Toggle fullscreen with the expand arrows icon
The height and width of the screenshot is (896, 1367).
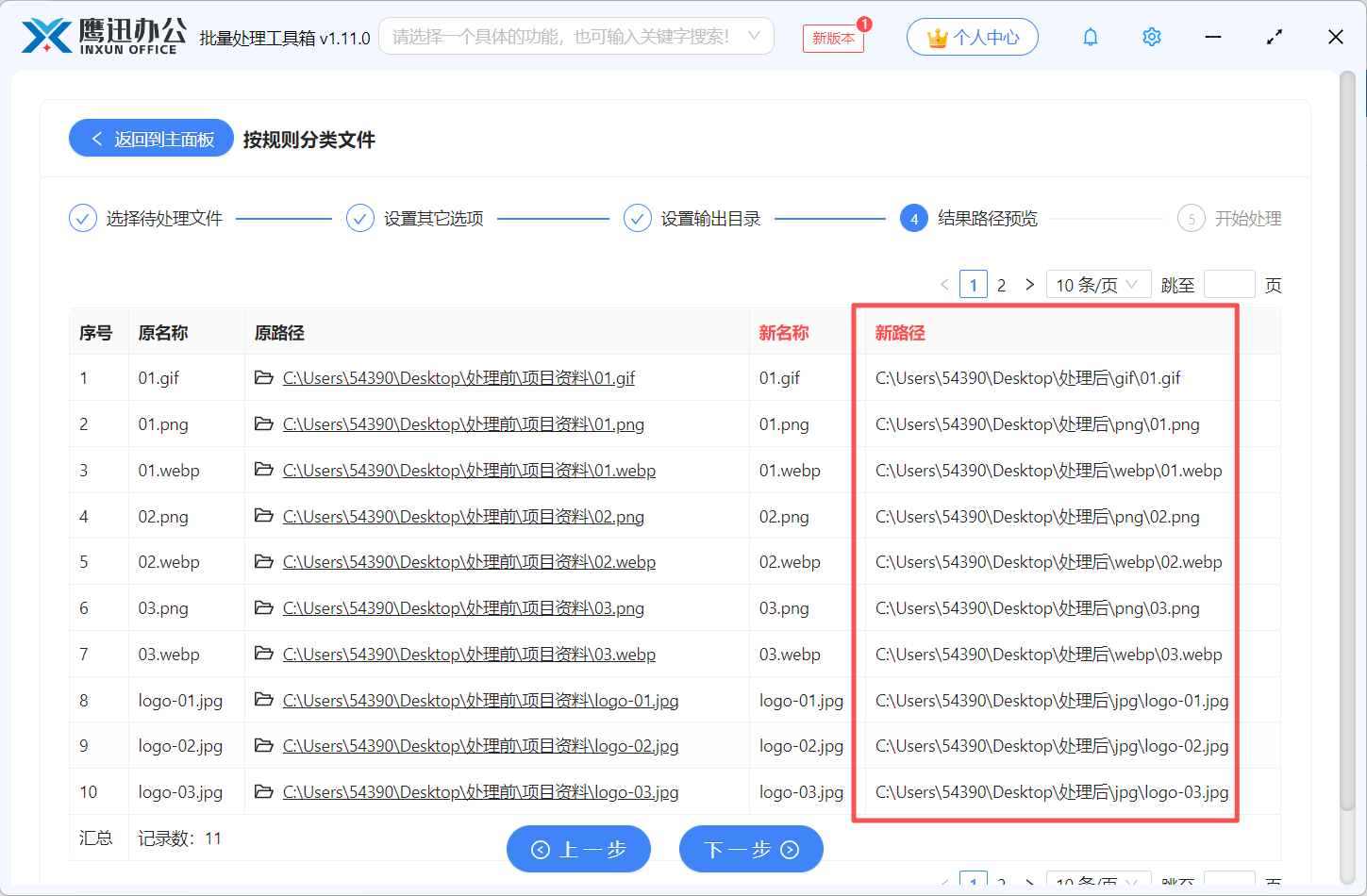[x=1275, y=37]
